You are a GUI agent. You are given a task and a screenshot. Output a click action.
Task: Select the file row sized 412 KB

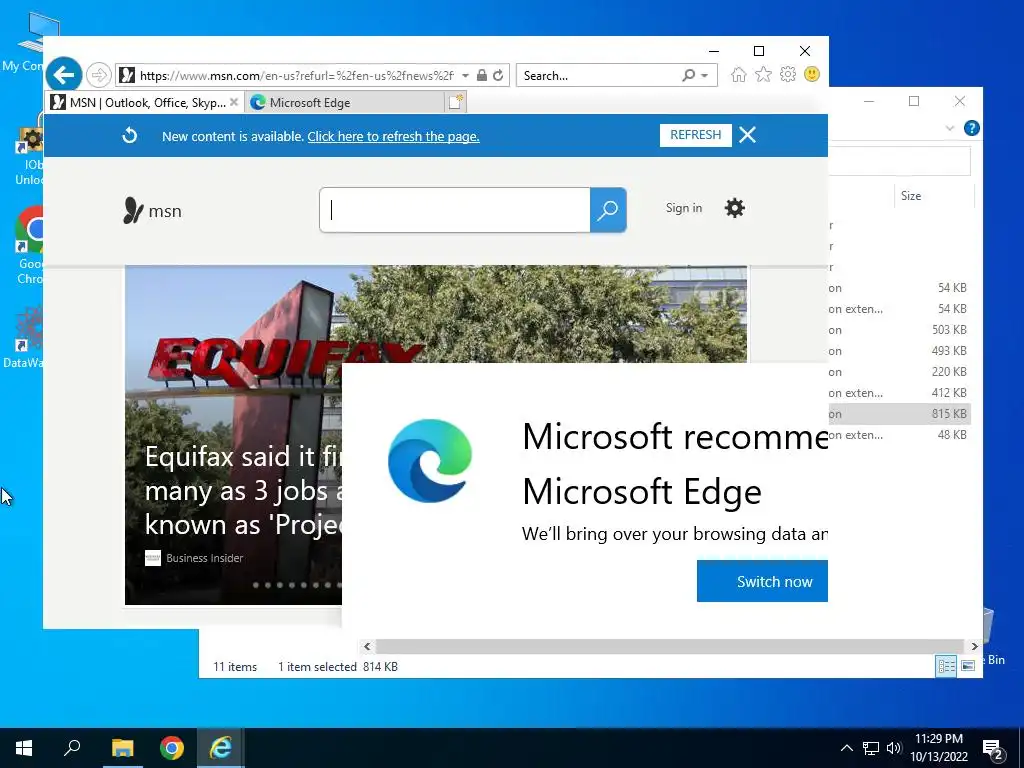click(x=900, y=392)
